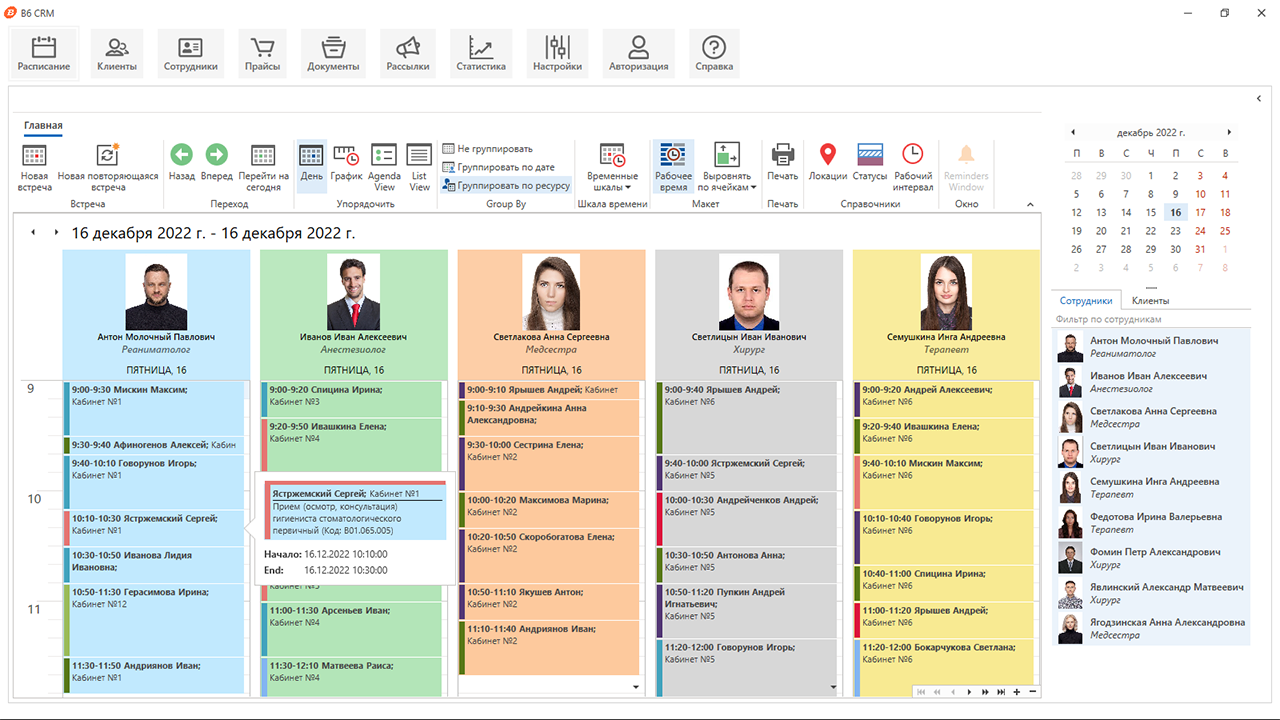The image size is (1280, 720).
Task: Switch to the Клиенты tab
Action: point(1151,300)
